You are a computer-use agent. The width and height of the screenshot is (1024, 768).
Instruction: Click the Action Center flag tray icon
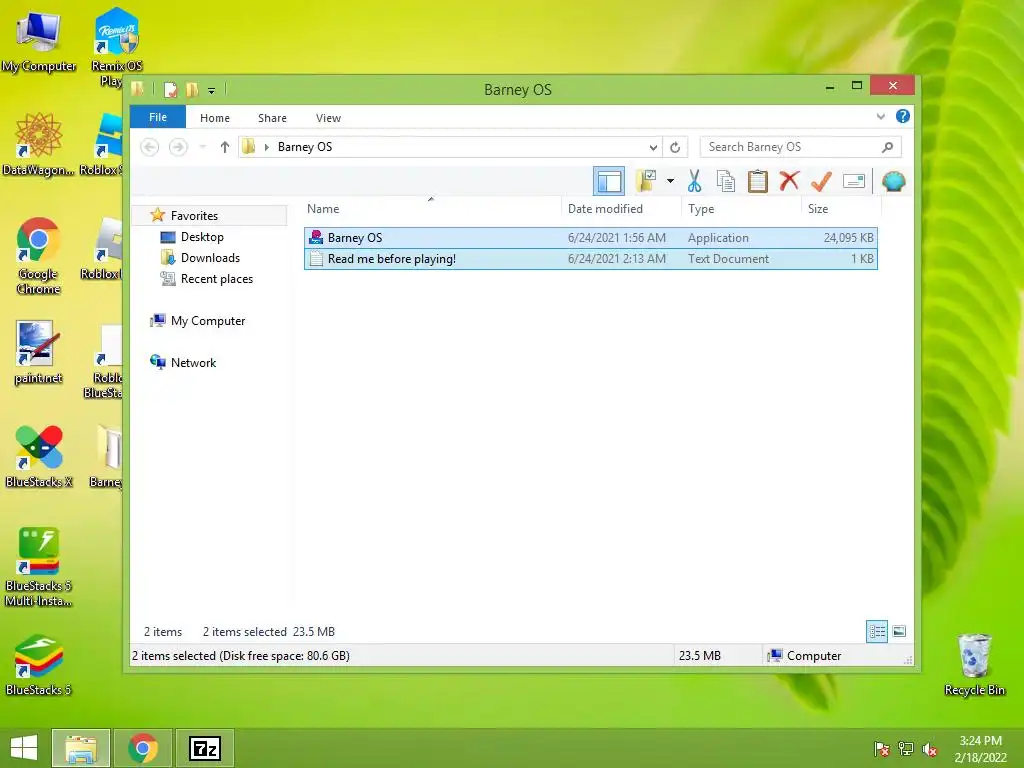[881, 749]
